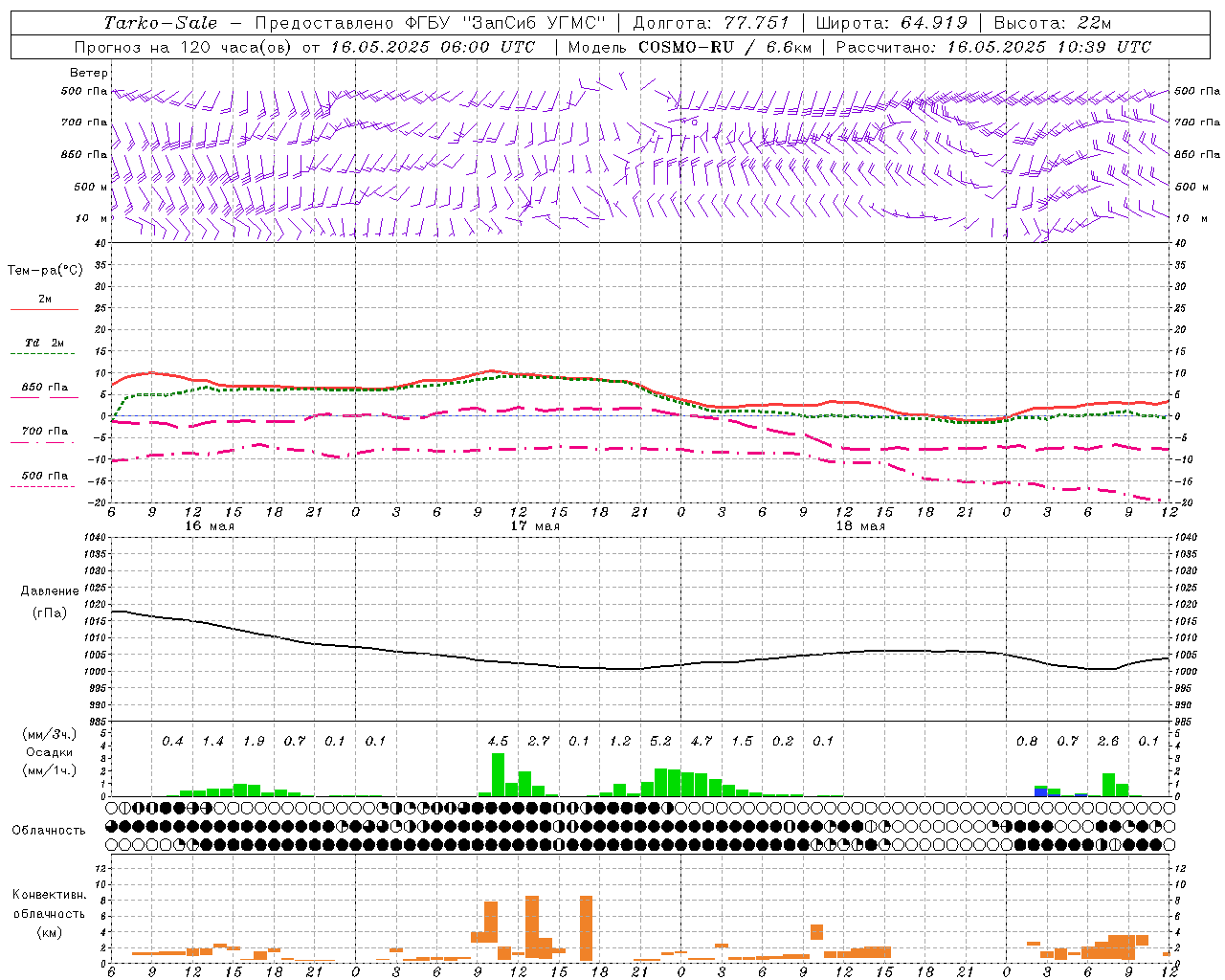Click the 3-hour precipitation value 2.6

(x=1108, y=741)
